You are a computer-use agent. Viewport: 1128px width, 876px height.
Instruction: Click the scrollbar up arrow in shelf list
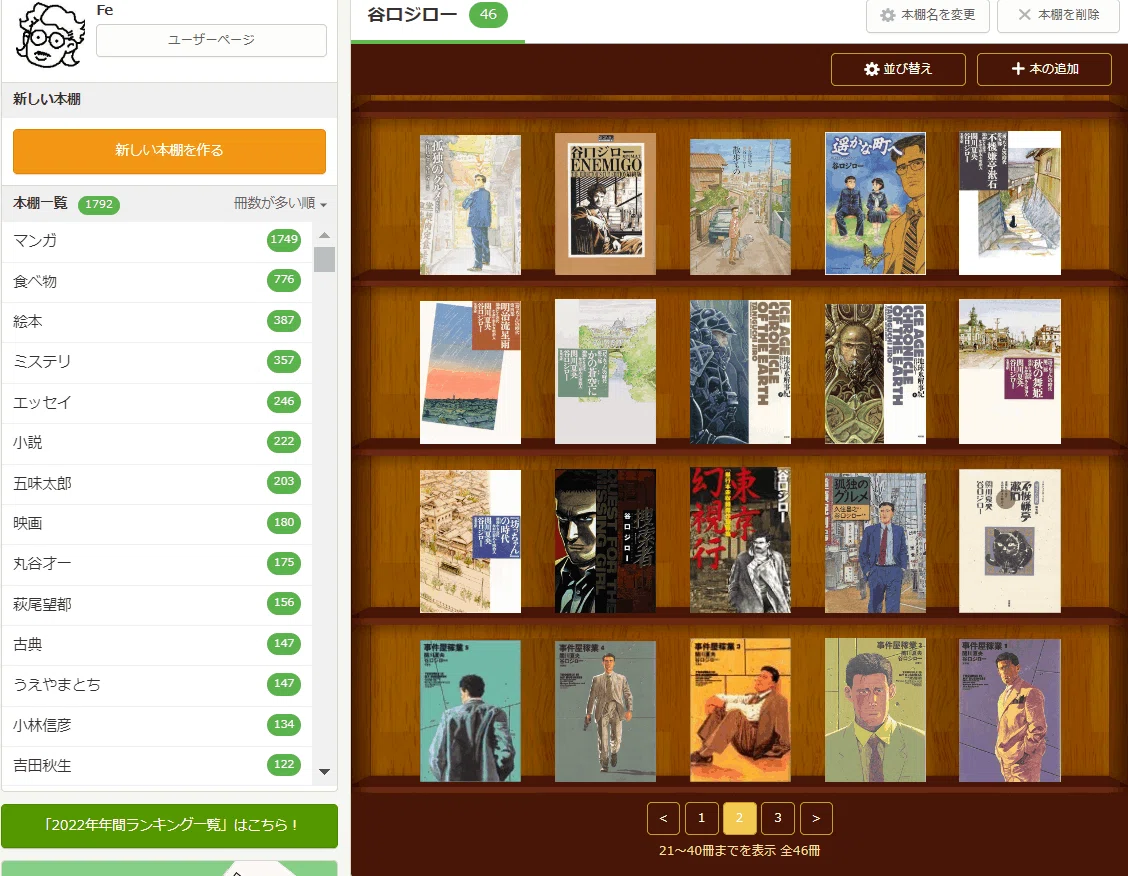pos(324,235)
